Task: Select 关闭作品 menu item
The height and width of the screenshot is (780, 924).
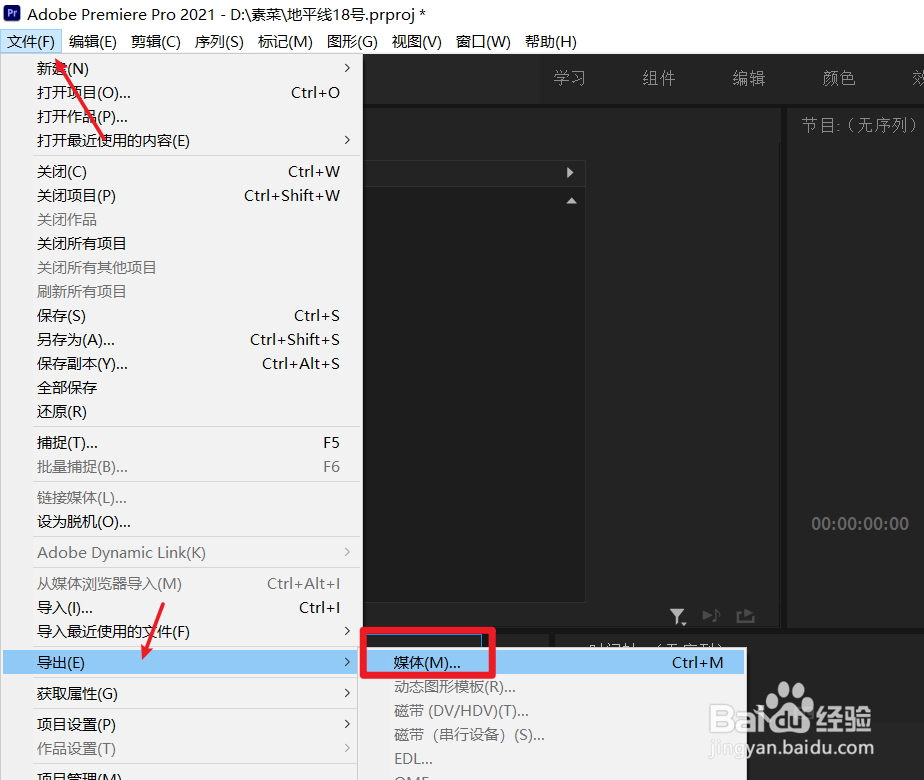Action: click(x=182, y=220)
